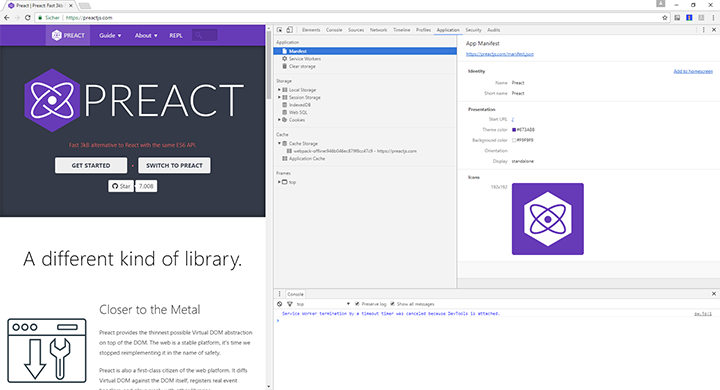Open the Guide dropdown in site navbar
Screen dimensions: 720x390
(110, 35)
